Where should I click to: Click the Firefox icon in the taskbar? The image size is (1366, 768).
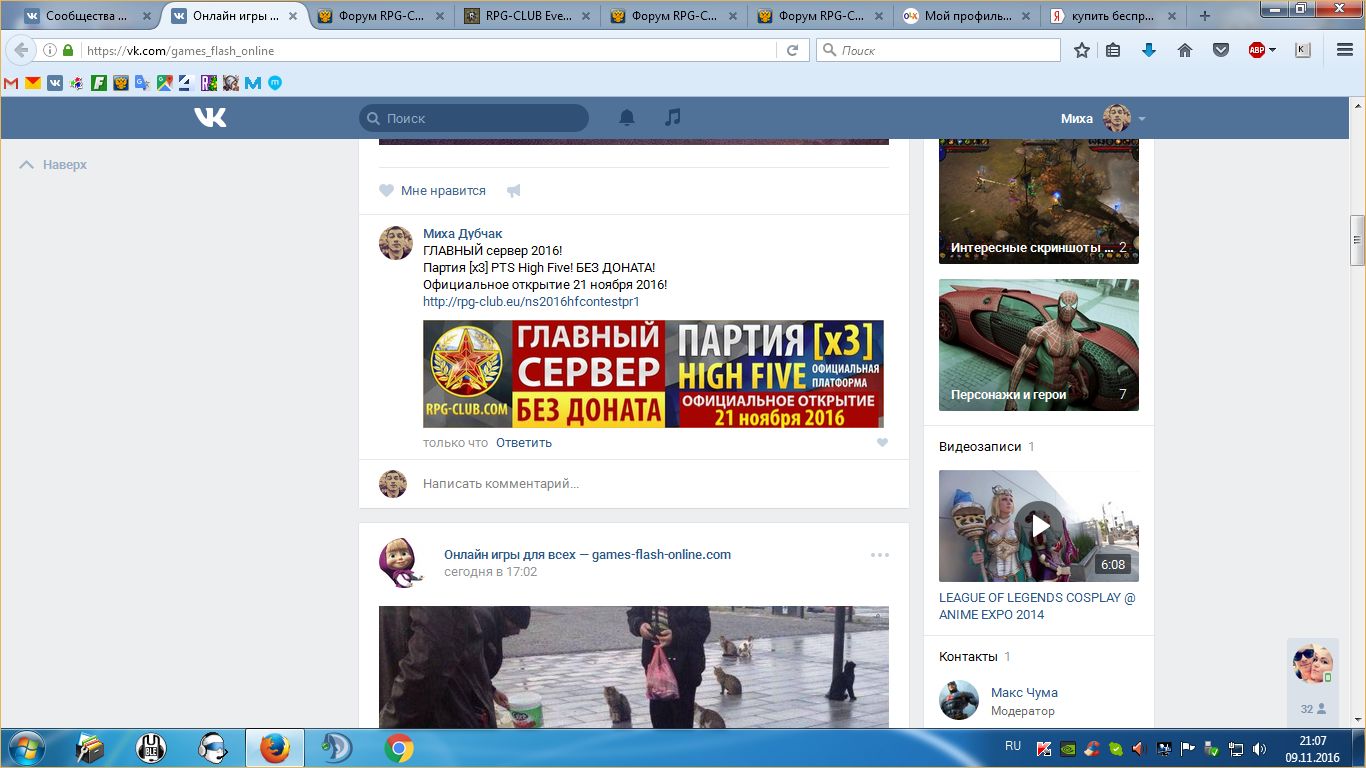pos(274,748)
